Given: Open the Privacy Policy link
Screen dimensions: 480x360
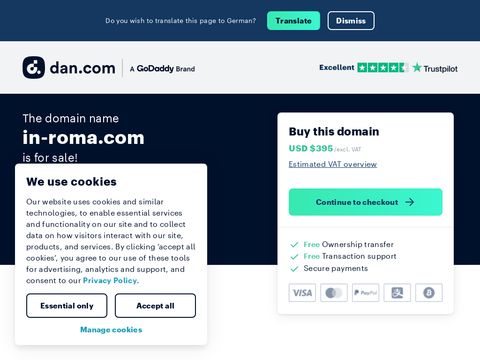Looking at the screenshot, I should (x=110, y=280).
